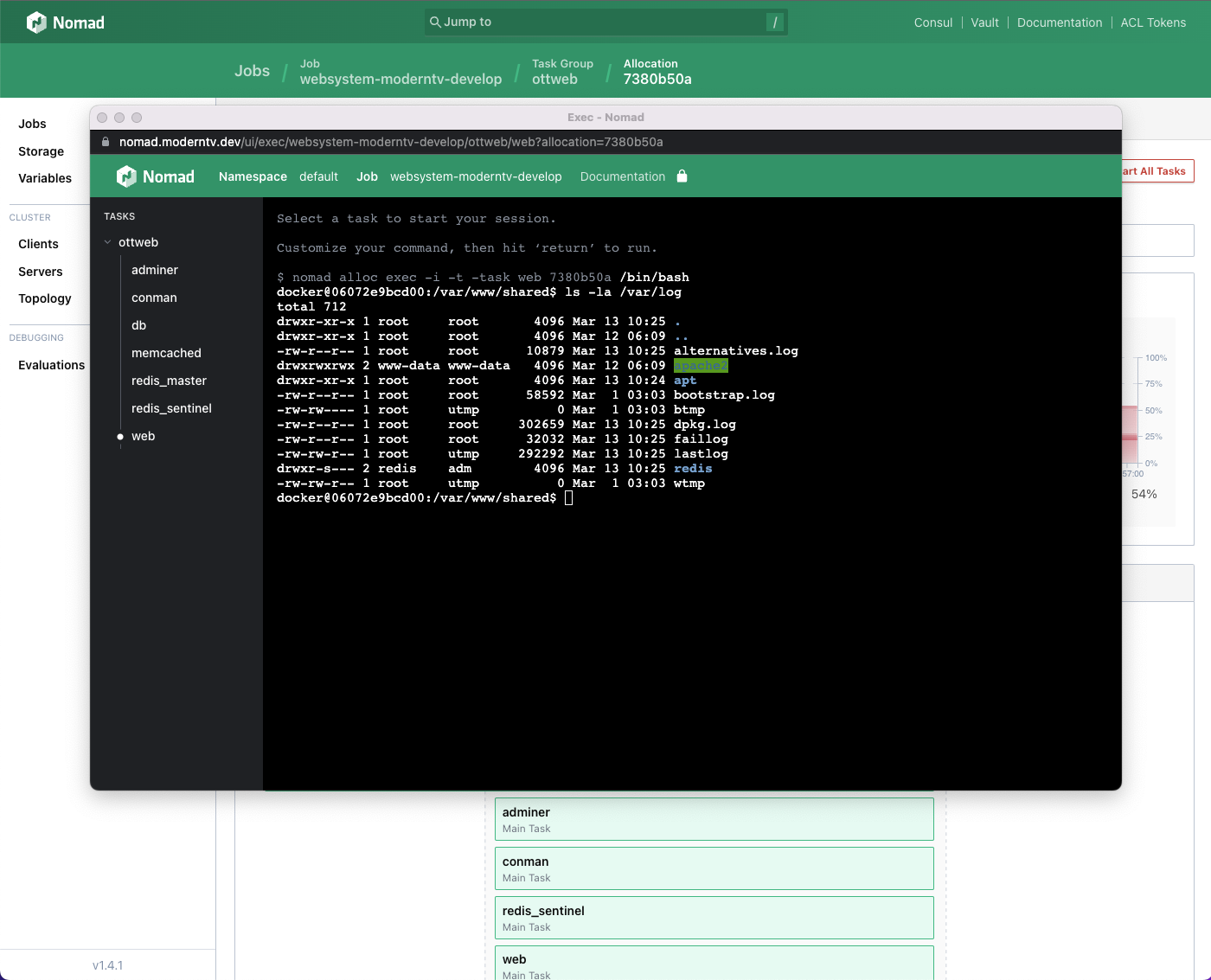The image size is (1211, 980).
Task: Open Topology under Cluster
Action: [45, 298]
